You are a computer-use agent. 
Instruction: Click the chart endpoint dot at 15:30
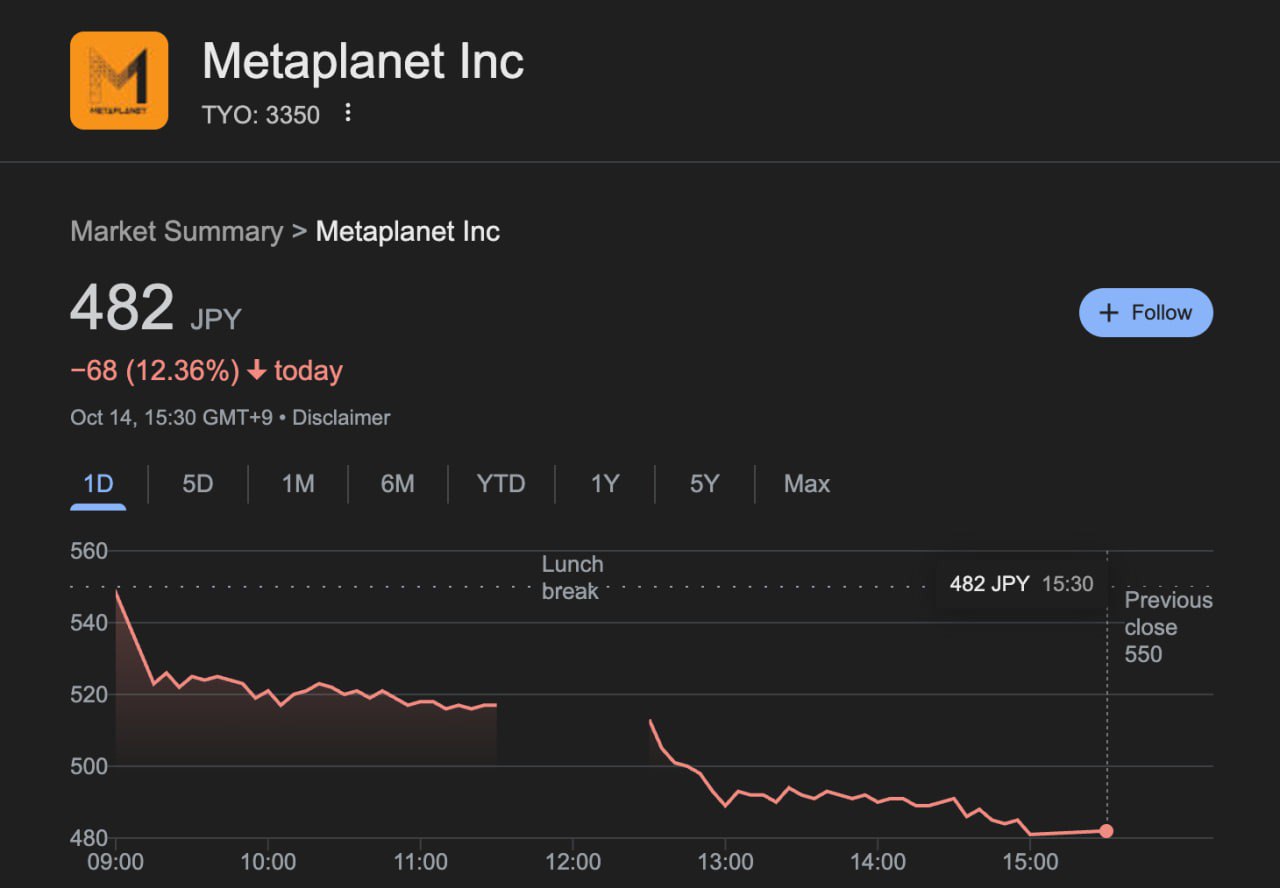tap(1106, 831)
